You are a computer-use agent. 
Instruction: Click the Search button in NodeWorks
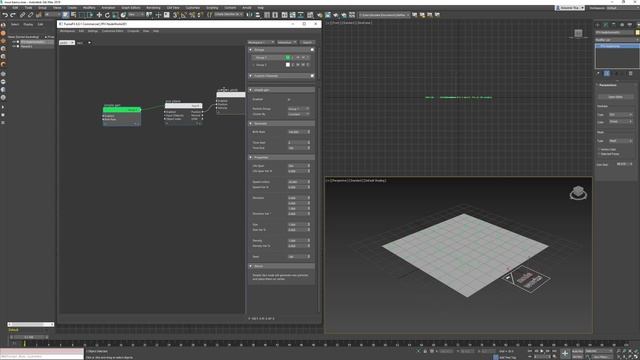pyautogui.click(x=307, y=42)
